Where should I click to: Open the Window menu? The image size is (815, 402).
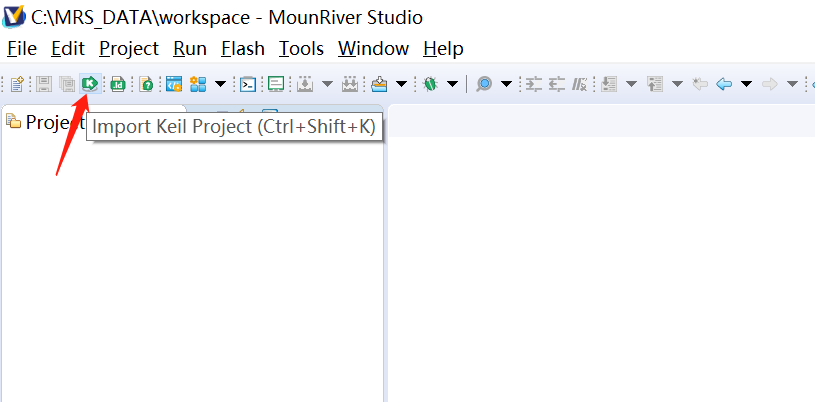373,49
